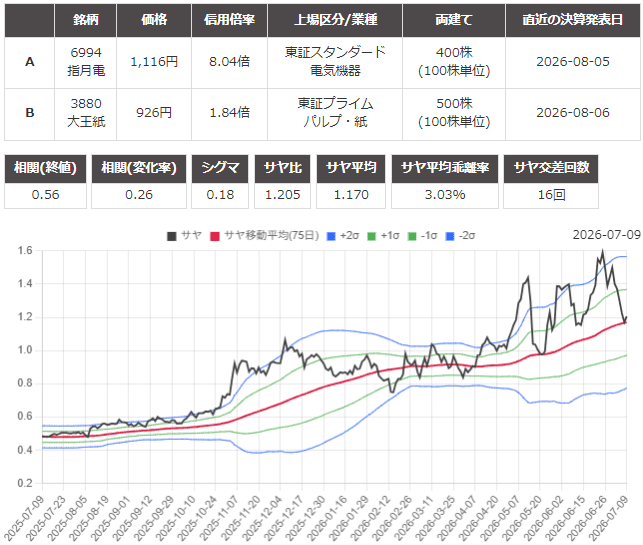Click the 直近の決算発表日 column header
This screenshot has height=545, width=643.
click(573, 20)
